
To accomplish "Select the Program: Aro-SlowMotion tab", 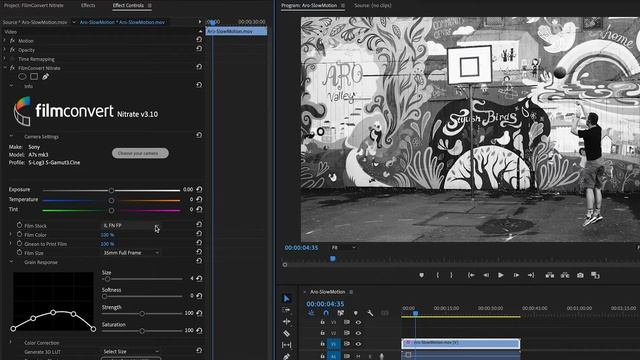I will click(x=309, y=5).
